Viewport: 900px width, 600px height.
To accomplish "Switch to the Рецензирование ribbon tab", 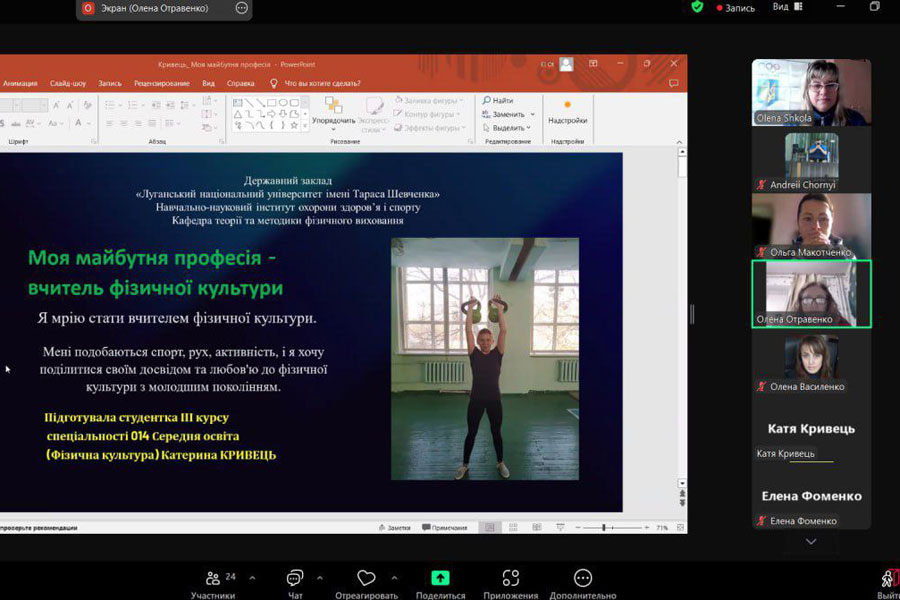I will 161,83.
